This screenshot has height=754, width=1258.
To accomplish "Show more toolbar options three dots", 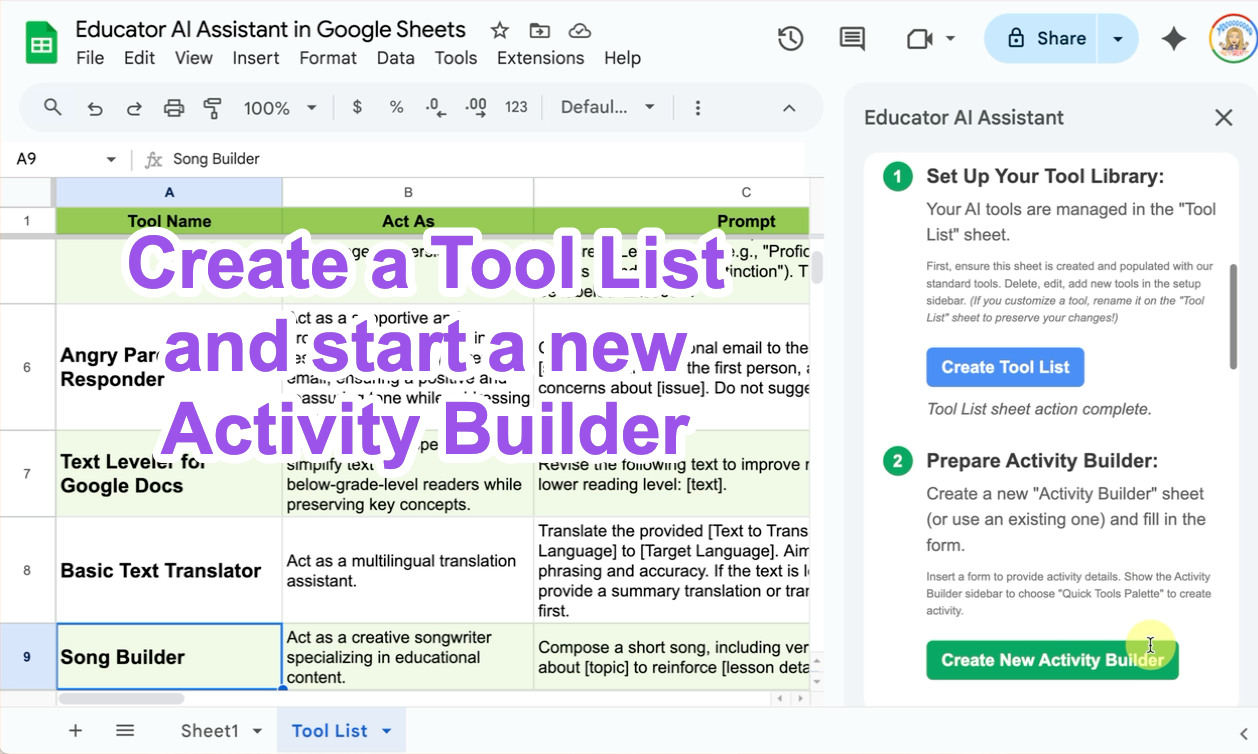I will pyautogui.click(x=698, y=107).
